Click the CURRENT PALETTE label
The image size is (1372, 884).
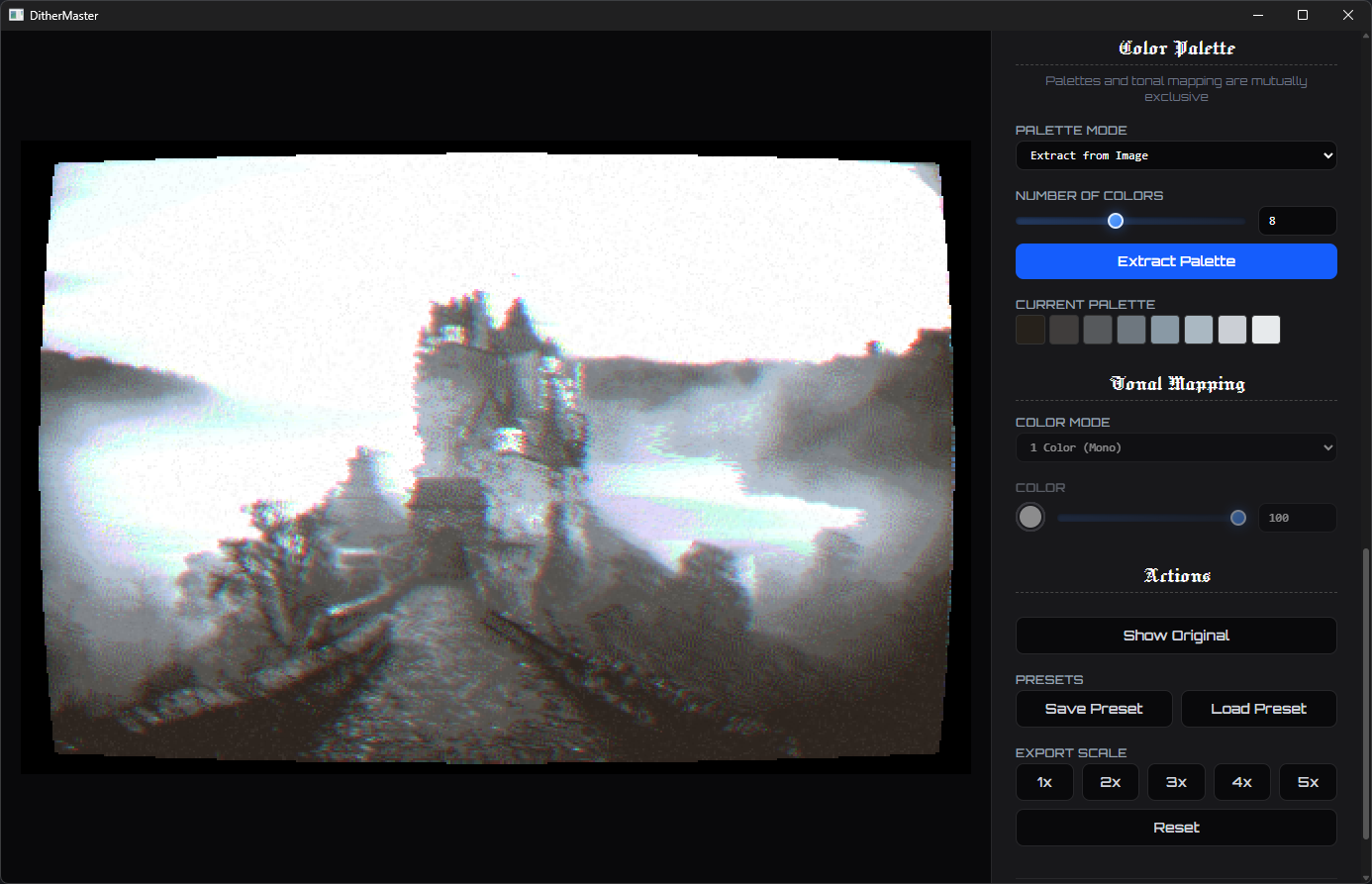[1085, 304]
